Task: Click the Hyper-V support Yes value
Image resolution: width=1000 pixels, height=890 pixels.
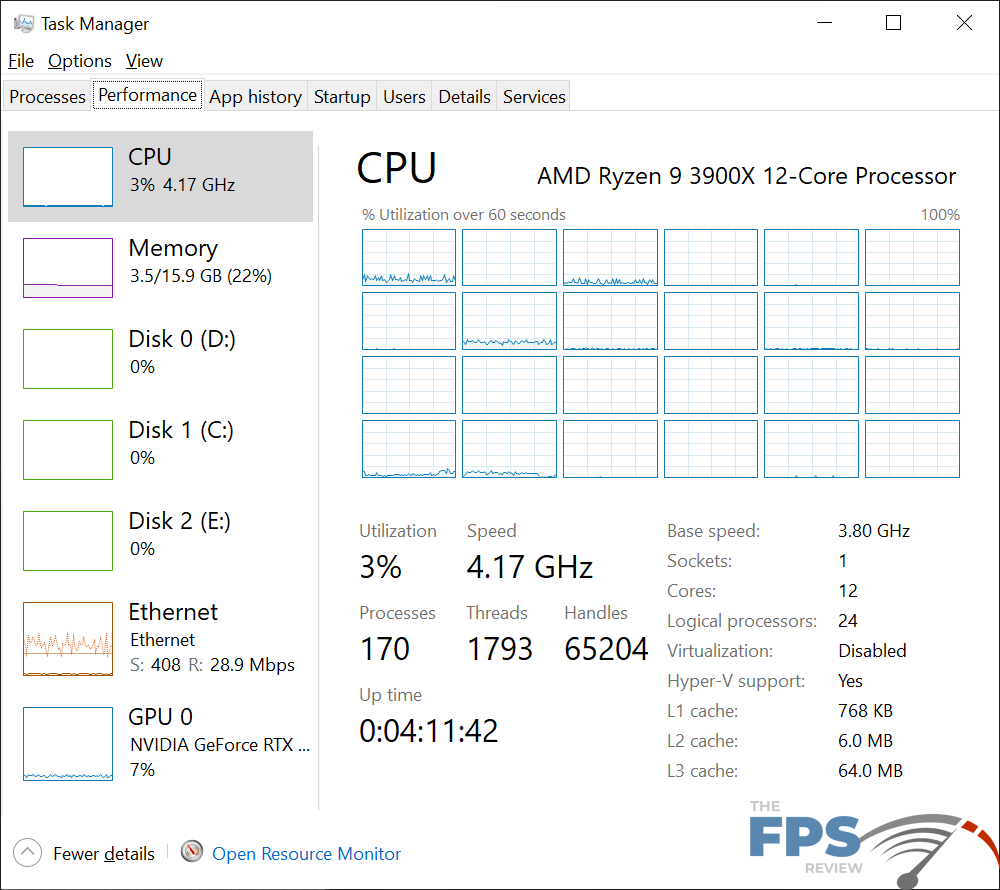Action: click(850, 681)
